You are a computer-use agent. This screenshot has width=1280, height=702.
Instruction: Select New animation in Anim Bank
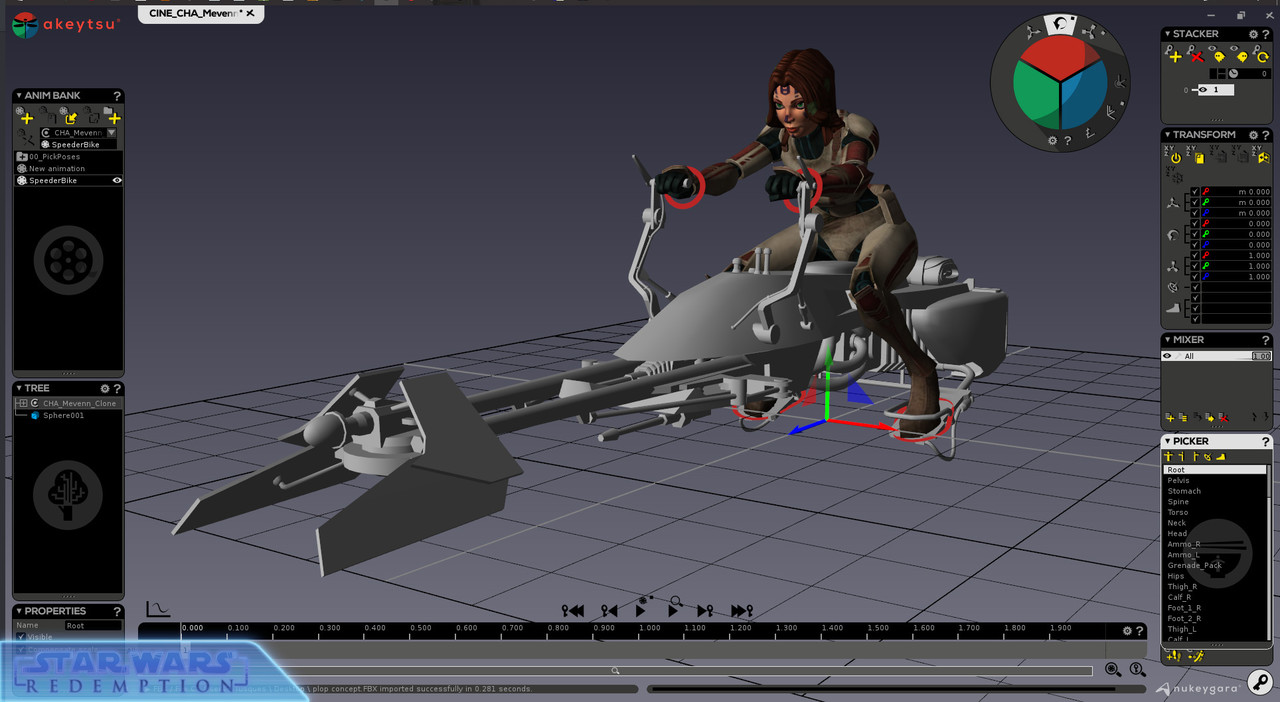[68, 169]
